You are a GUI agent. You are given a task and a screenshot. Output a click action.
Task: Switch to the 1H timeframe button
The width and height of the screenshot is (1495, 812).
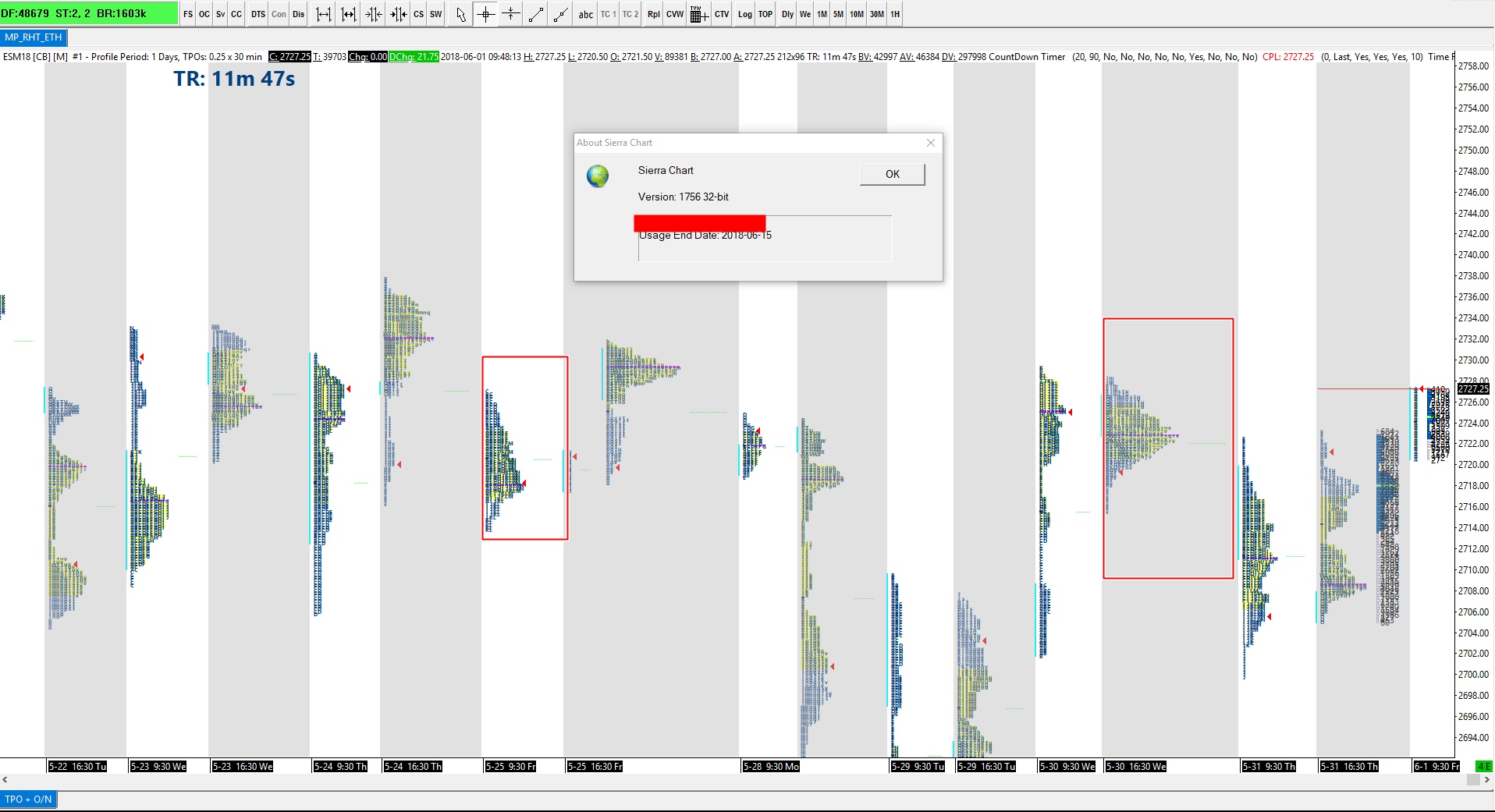tap(895, 14)
